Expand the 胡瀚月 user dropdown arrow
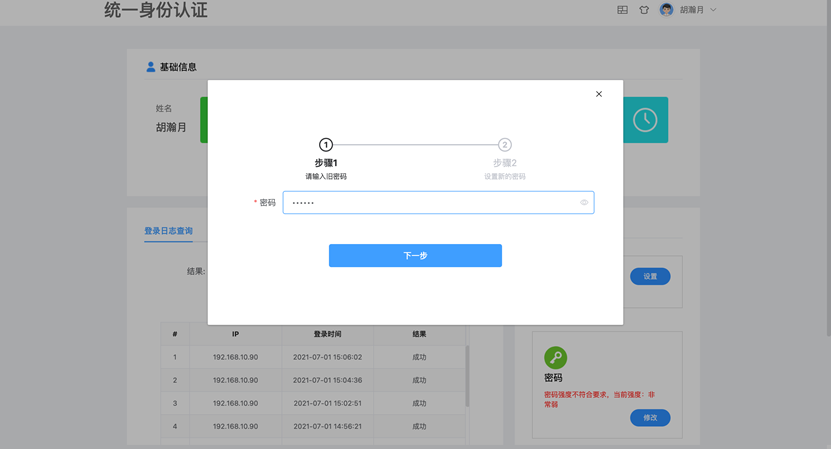Screen dimensions: 831x449 pyautogui.click(x=713, y=10)
